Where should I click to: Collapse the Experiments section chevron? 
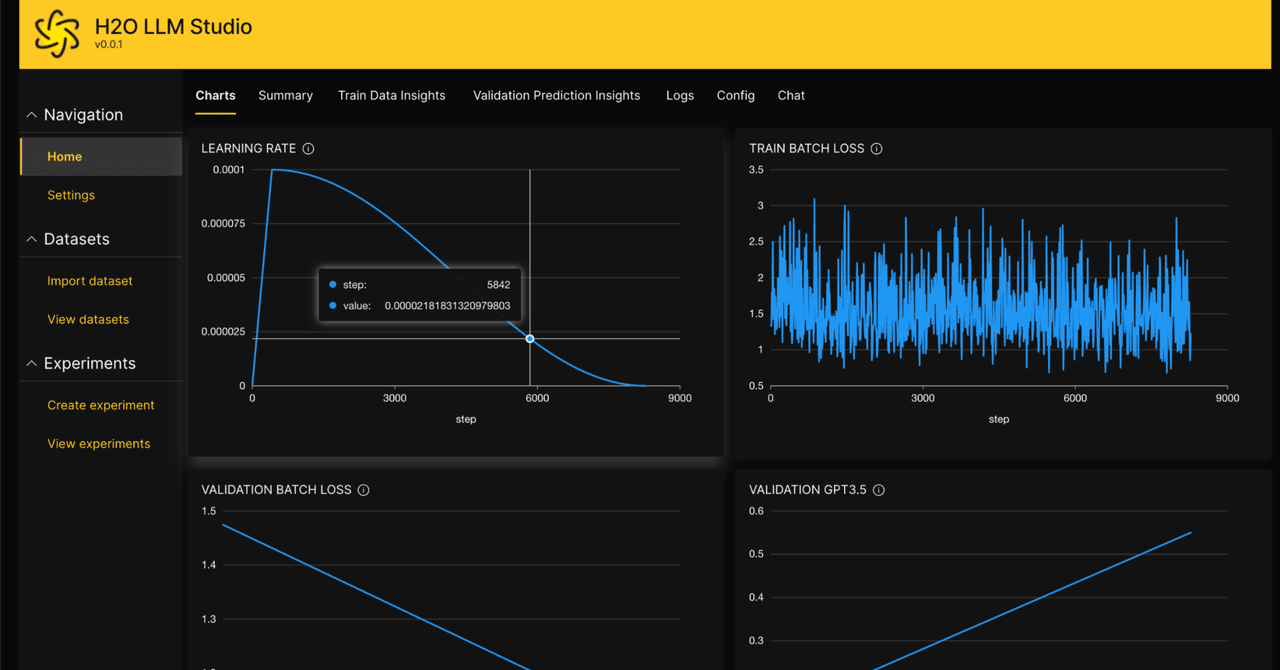tap(32, 363)
